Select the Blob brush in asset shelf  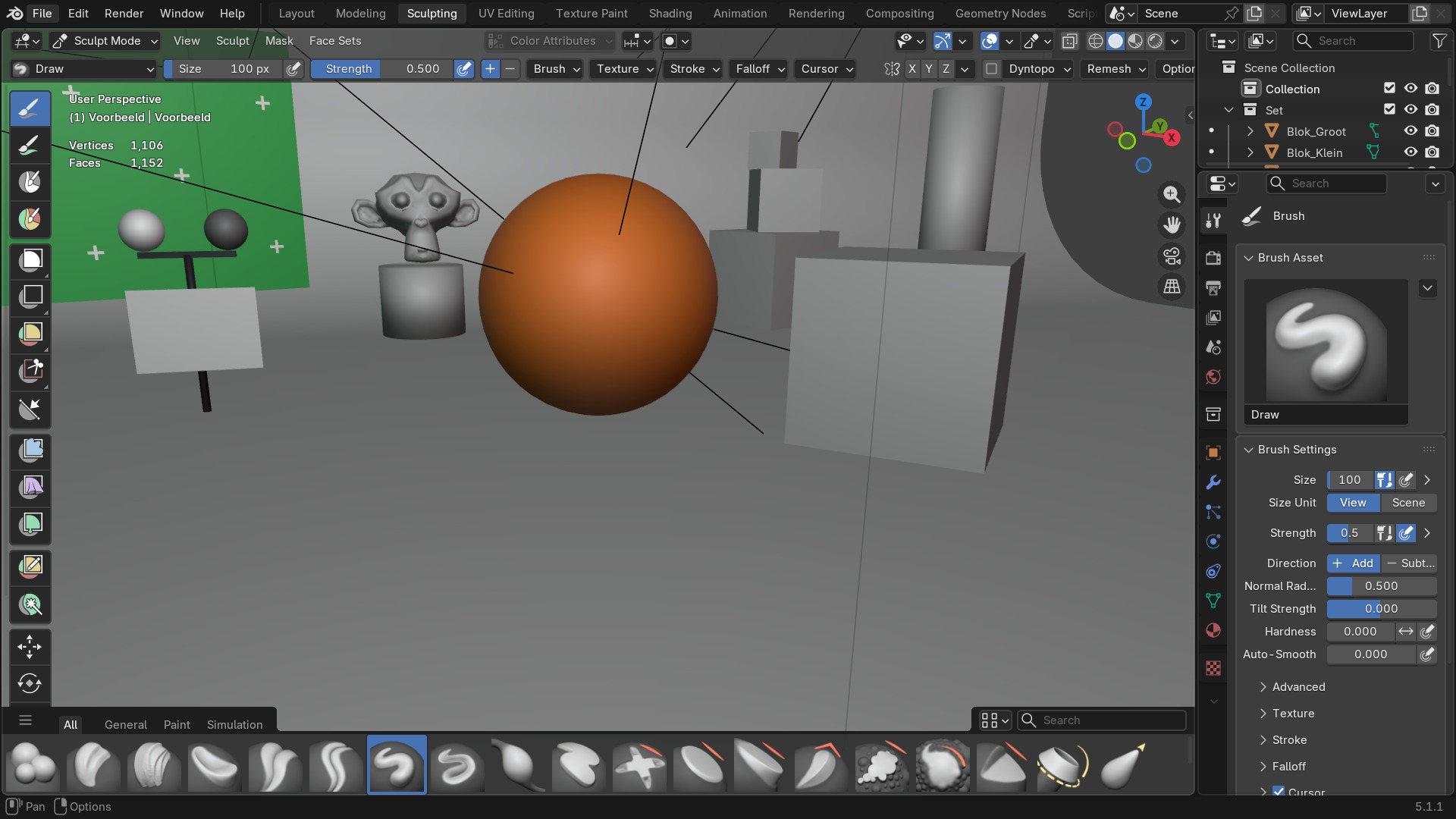click(x=33, y=765)
